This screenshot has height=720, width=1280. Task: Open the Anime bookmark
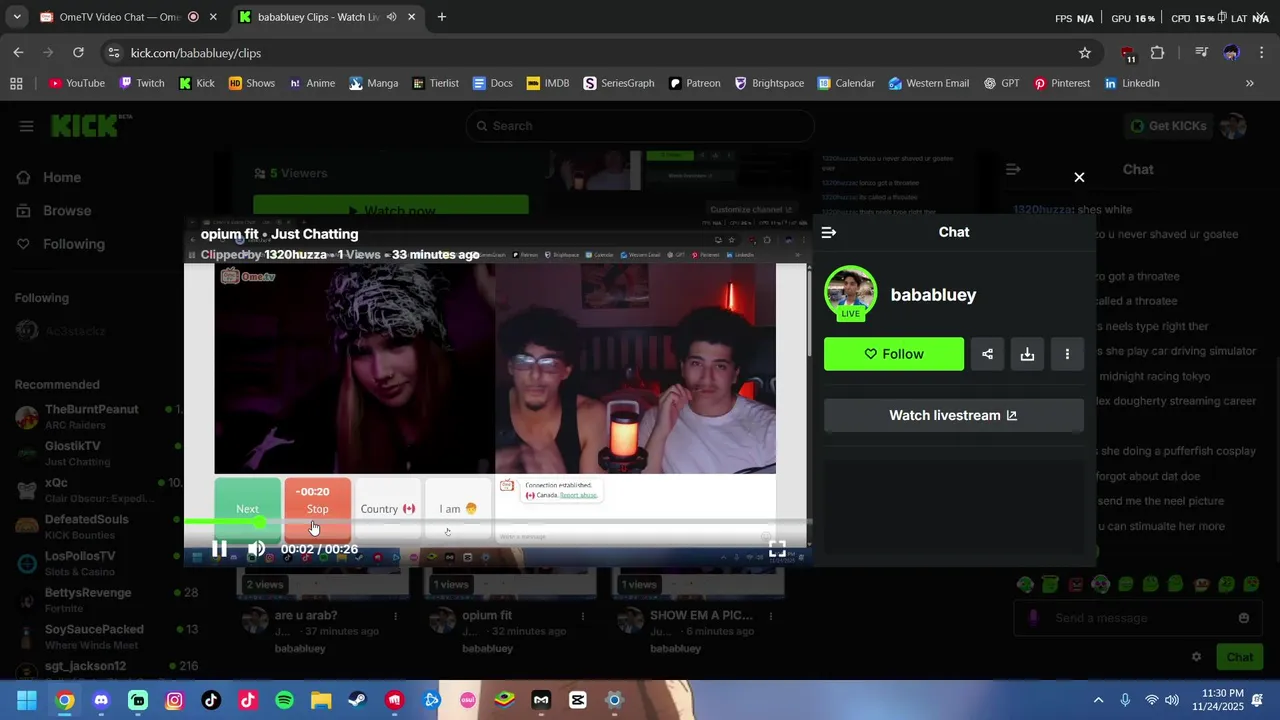pos(312,84)
